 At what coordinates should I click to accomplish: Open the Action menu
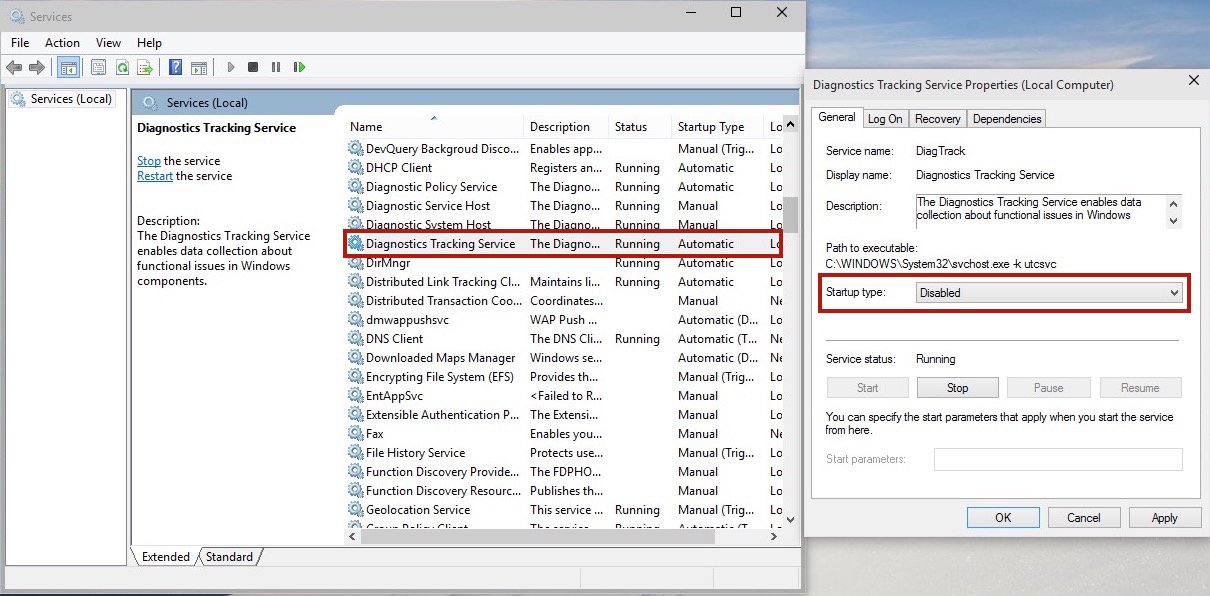click(62, 43)
